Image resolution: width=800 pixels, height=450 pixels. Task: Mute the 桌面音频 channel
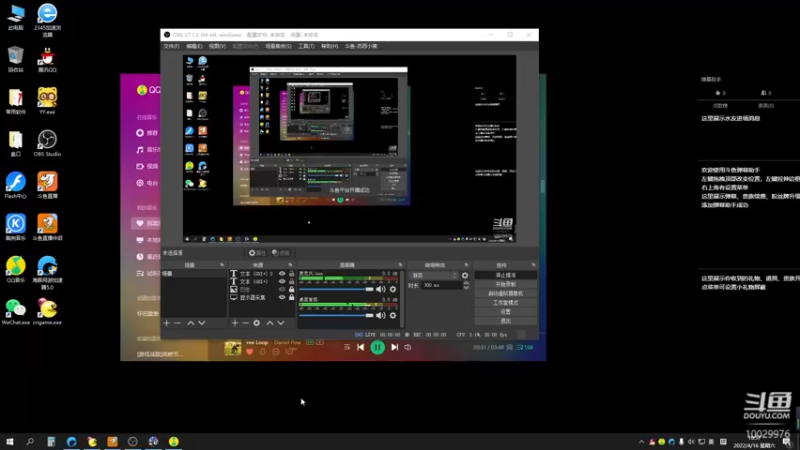tap(381, 315)
